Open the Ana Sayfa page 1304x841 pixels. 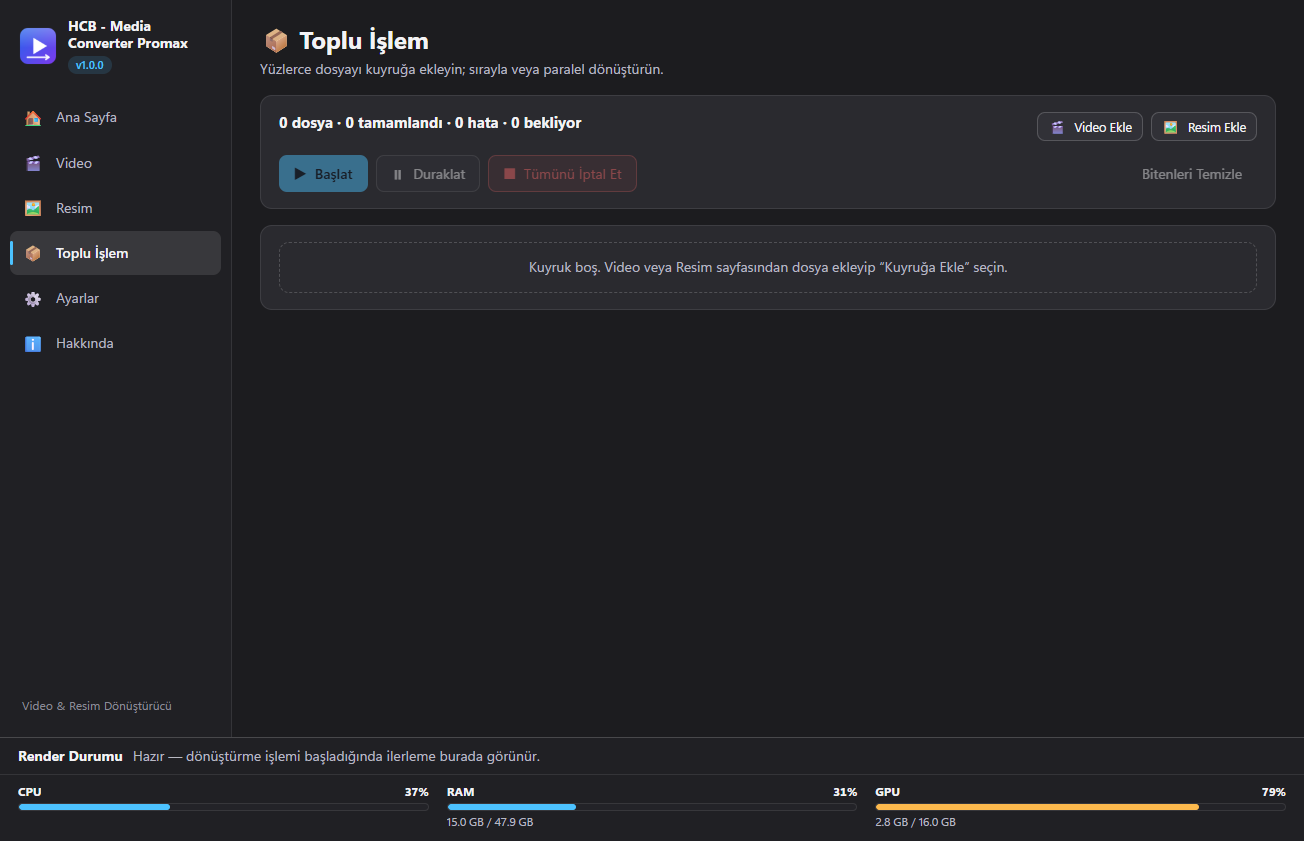pyautogui.click(x=115, y=118)
